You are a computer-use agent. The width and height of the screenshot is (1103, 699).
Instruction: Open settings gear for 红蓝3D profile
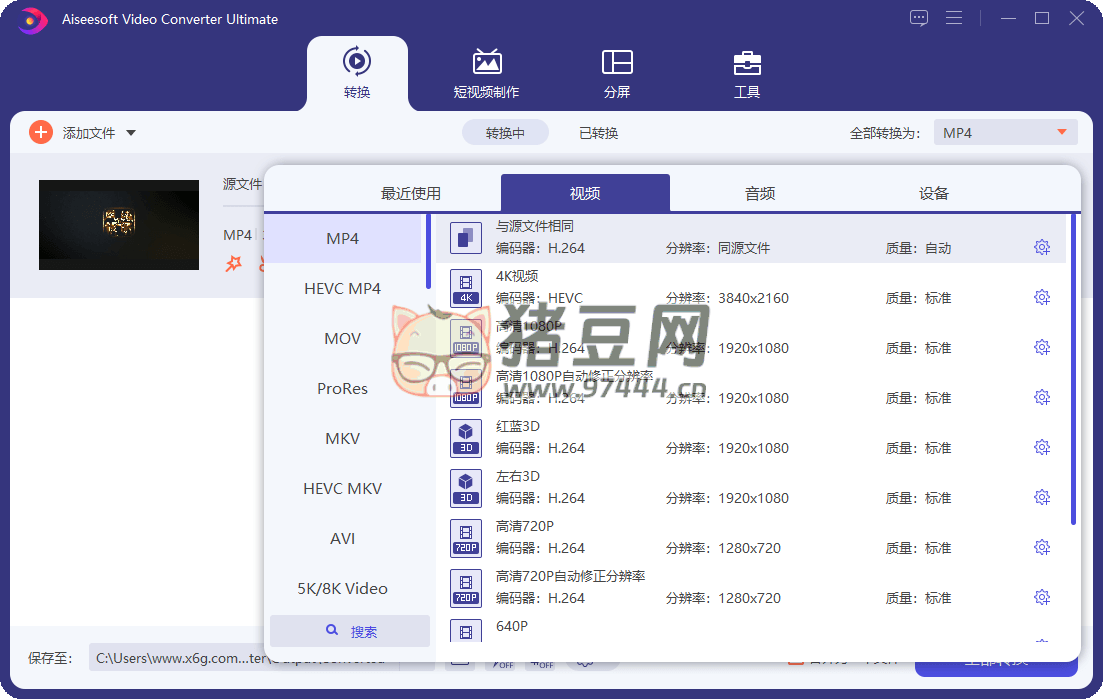tap(1041, 447)
